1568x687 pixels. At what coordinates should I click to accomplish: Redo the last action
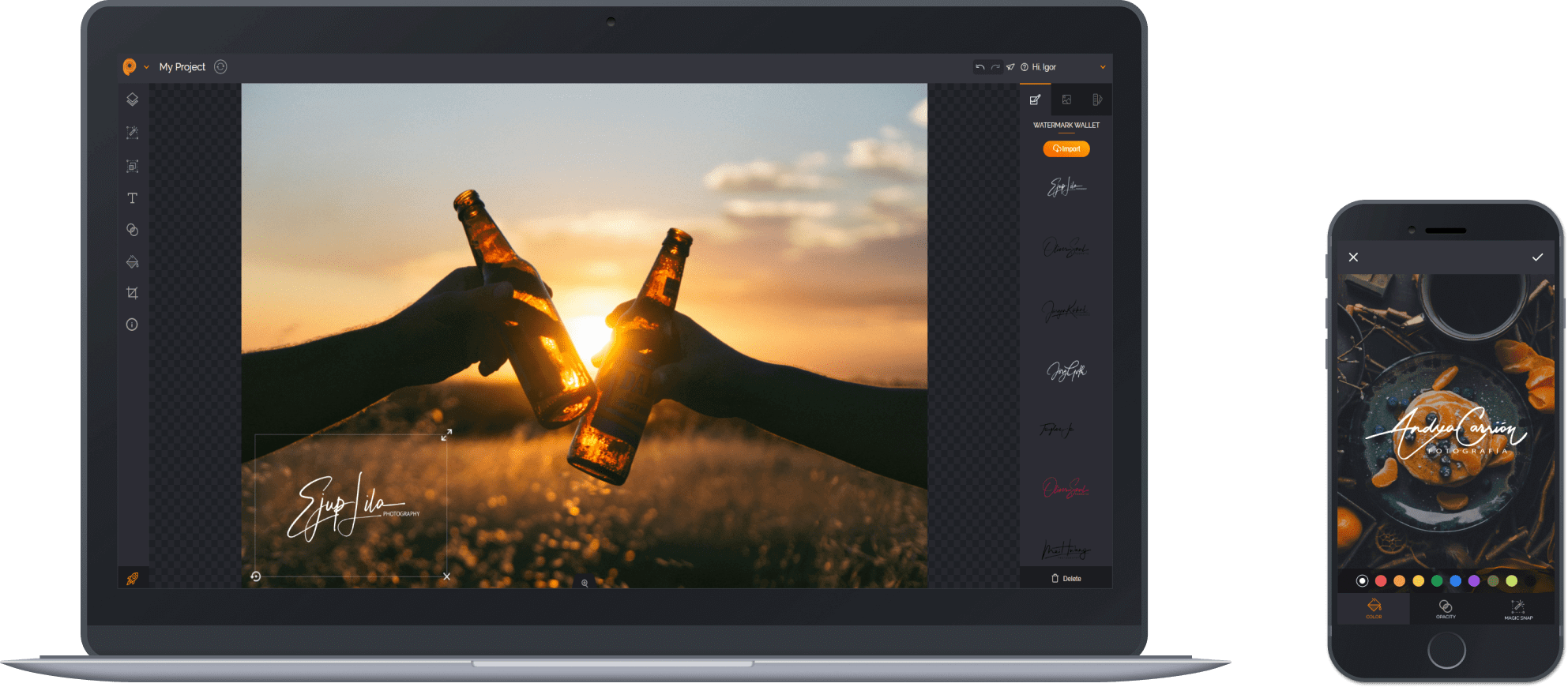click(x=995, y=67)
